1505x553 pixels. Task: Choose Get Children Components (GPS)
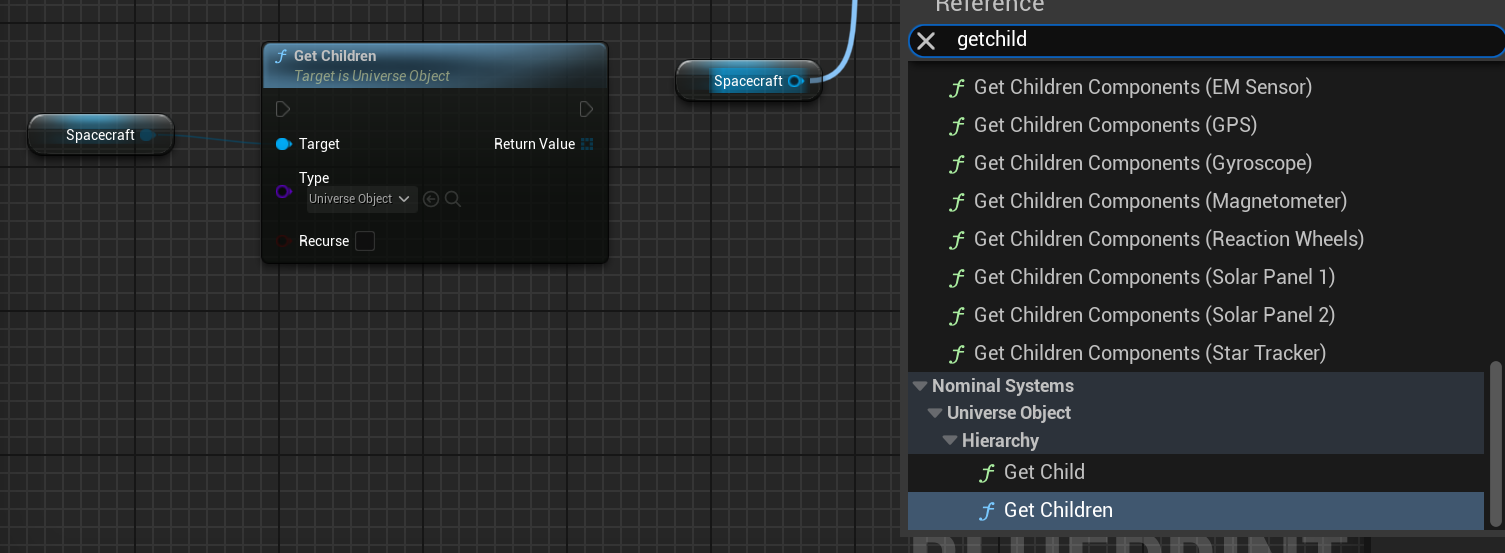[1115, 125]
